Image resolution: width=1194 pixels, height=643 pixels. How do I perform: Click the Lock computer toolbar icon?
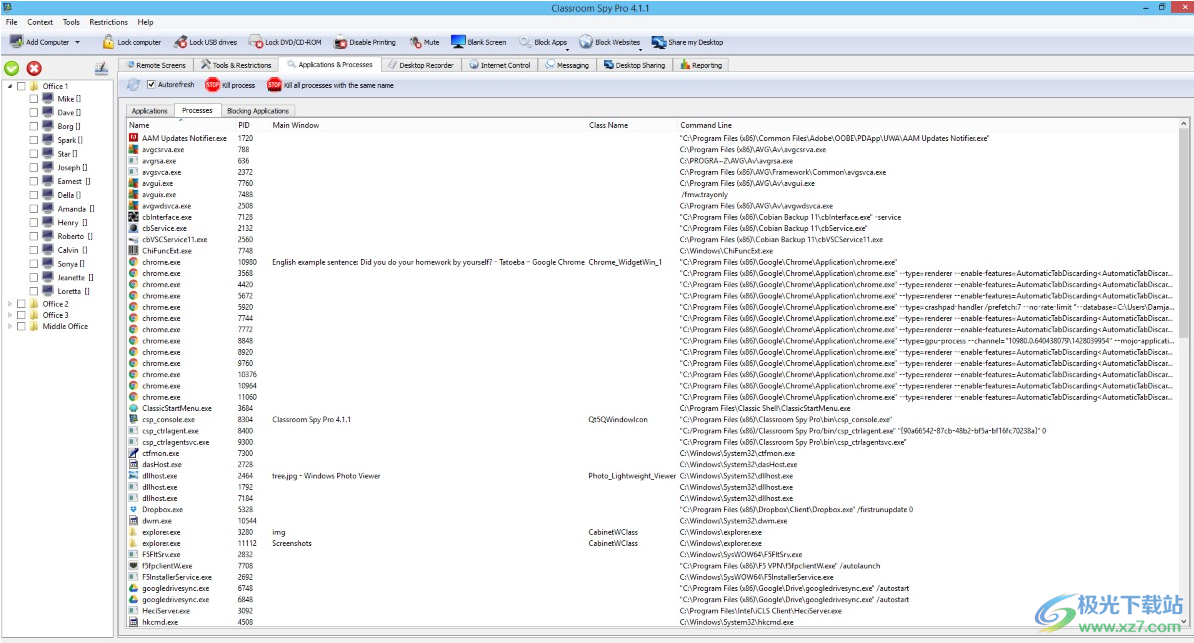tap(109, 42)
